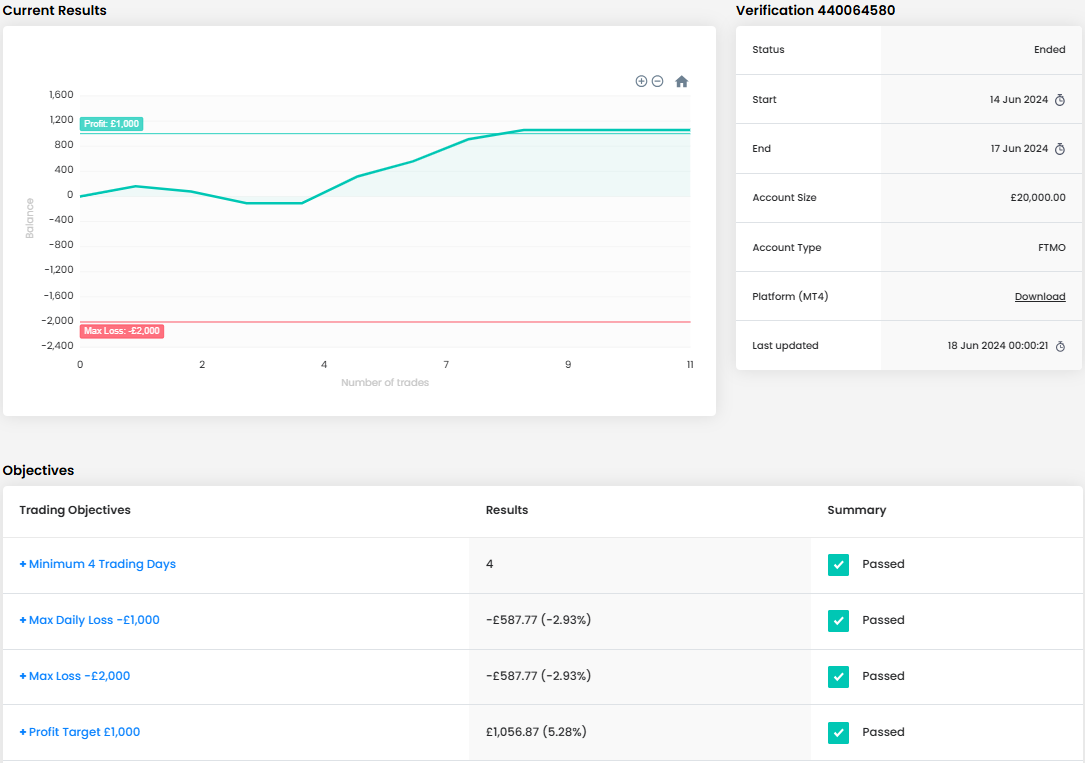1085x763 pixels.
Task: Click the Profit: £1,000 chart label
Action: [111, 124]
